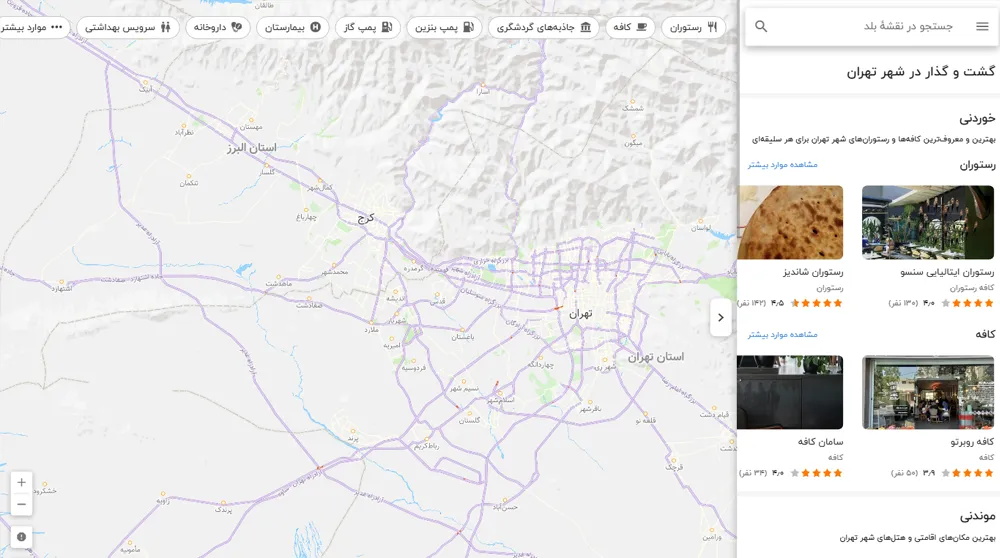1000x558 pixels.
Task: Select the پمپ گاز filter chip
Action: click(x=368, y=27)
